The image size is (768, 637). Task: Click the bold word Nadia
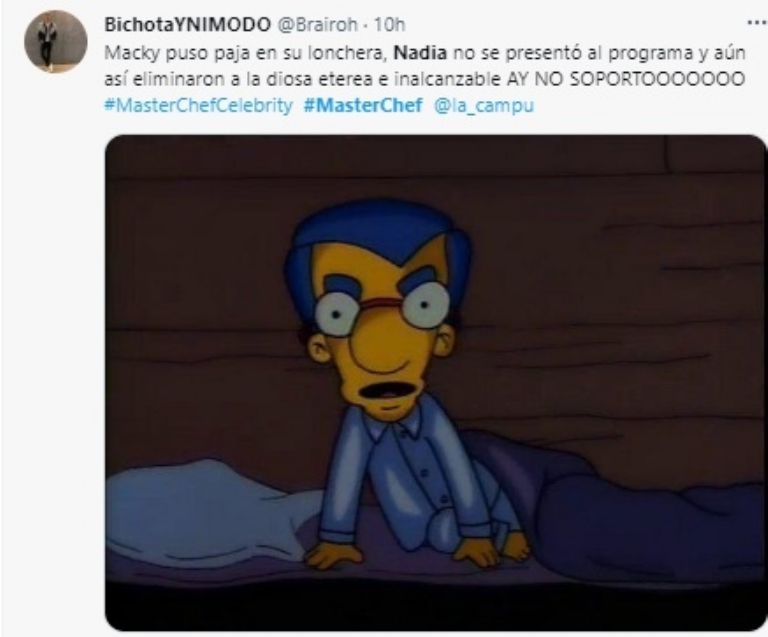point(420,52)
